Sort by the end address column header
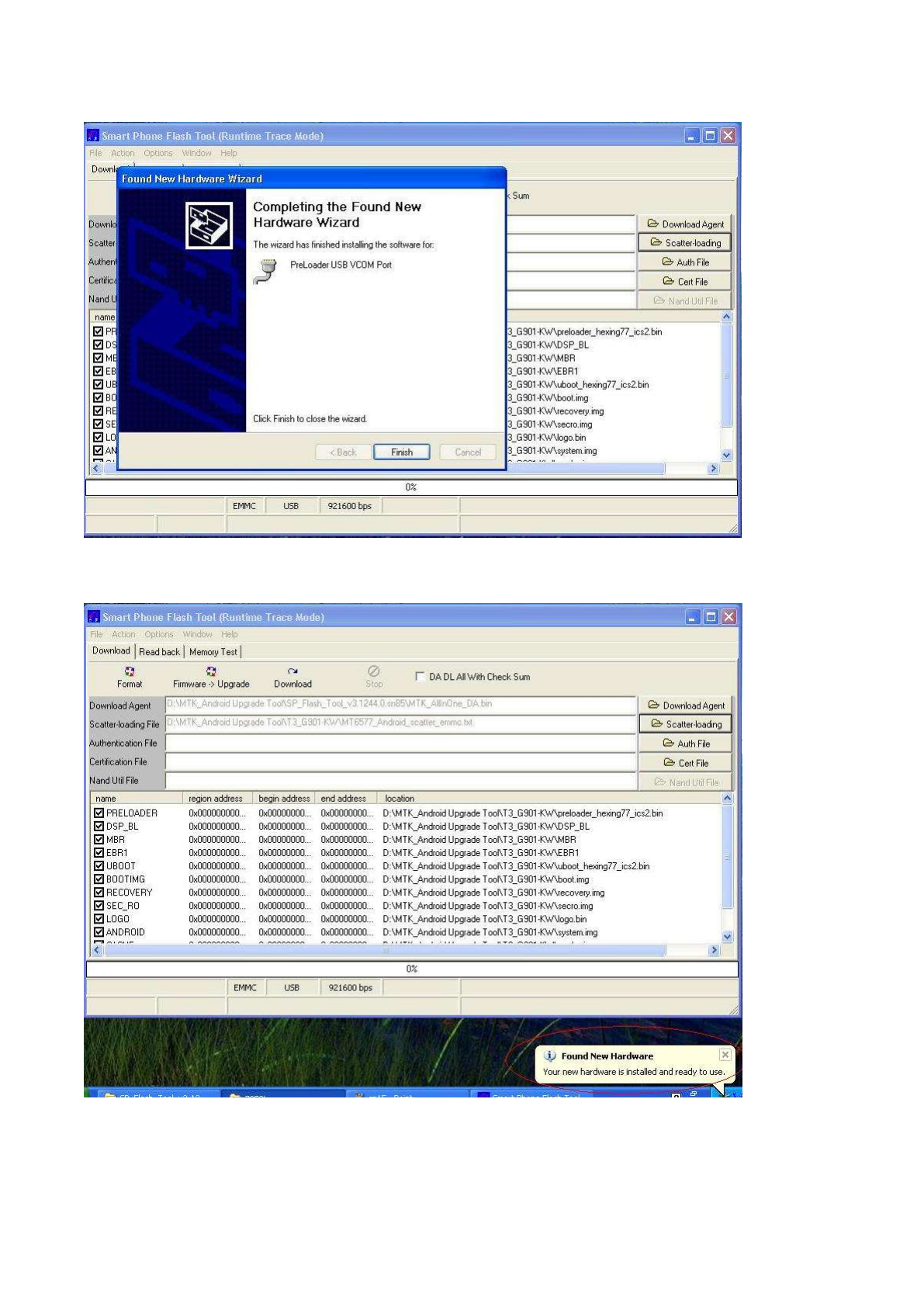 pos(346,798)
